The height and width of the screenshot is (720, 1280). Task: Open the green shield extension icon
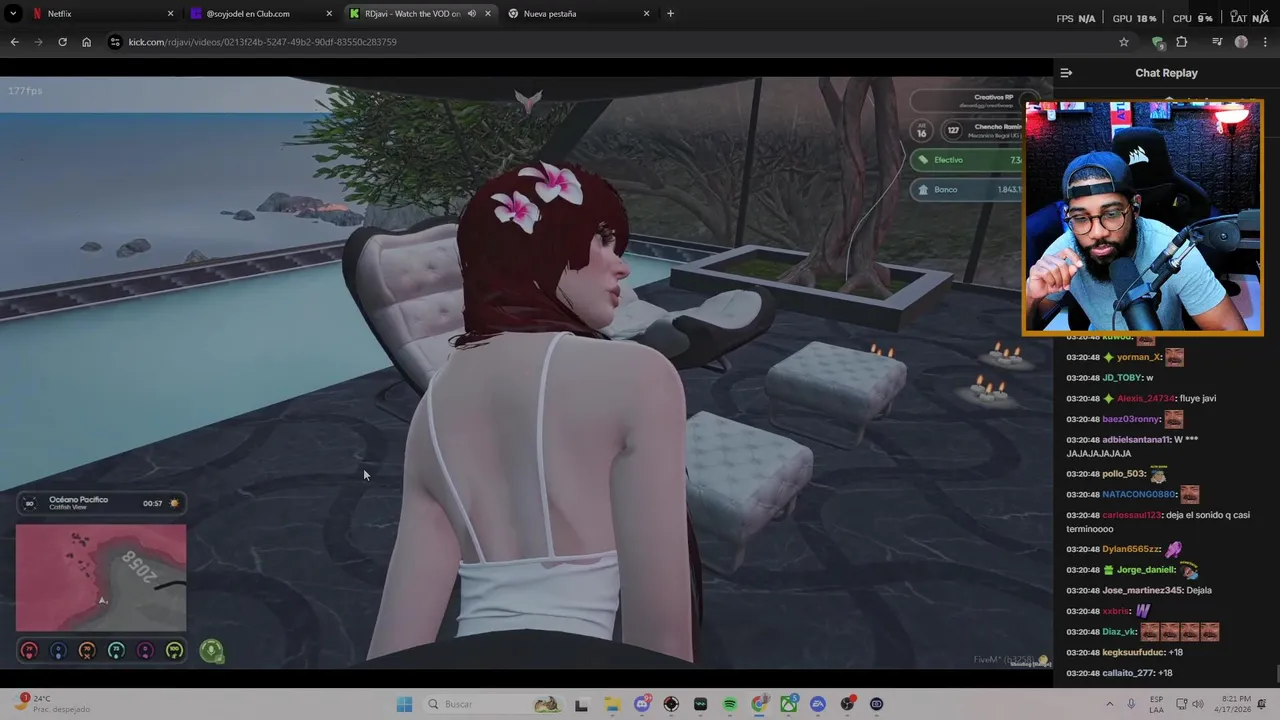[1158, 42]
